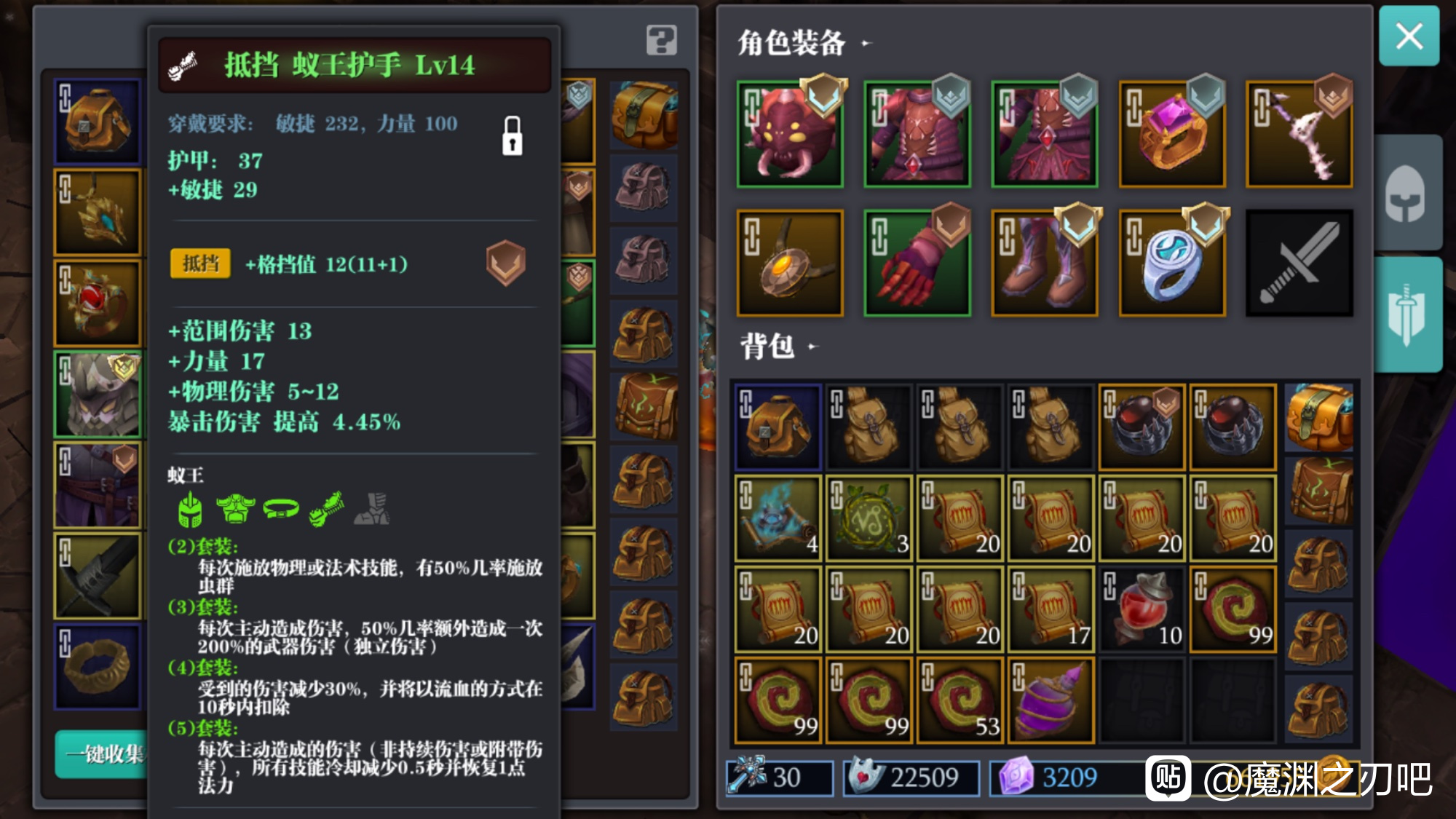Select the sword and shield tab

[x=1406, y=314]
